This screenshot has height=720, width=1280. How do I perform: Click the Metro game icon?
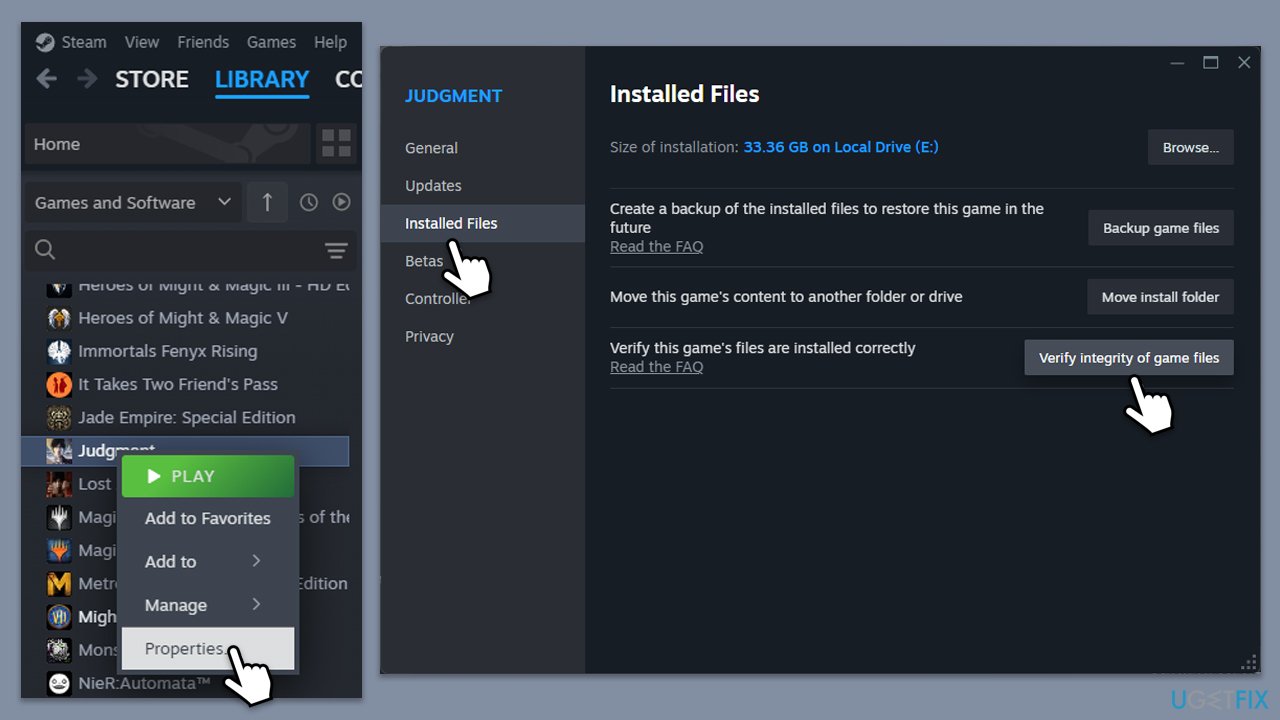tap(59, 583)
